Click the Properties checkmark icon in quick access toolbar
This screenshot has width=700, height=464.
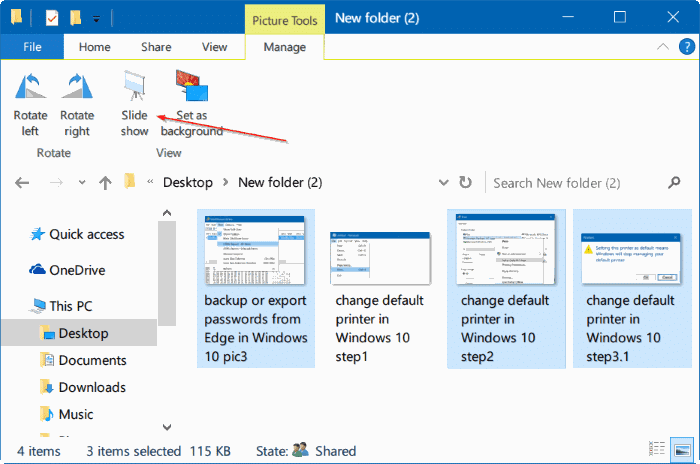click(52, 18)
